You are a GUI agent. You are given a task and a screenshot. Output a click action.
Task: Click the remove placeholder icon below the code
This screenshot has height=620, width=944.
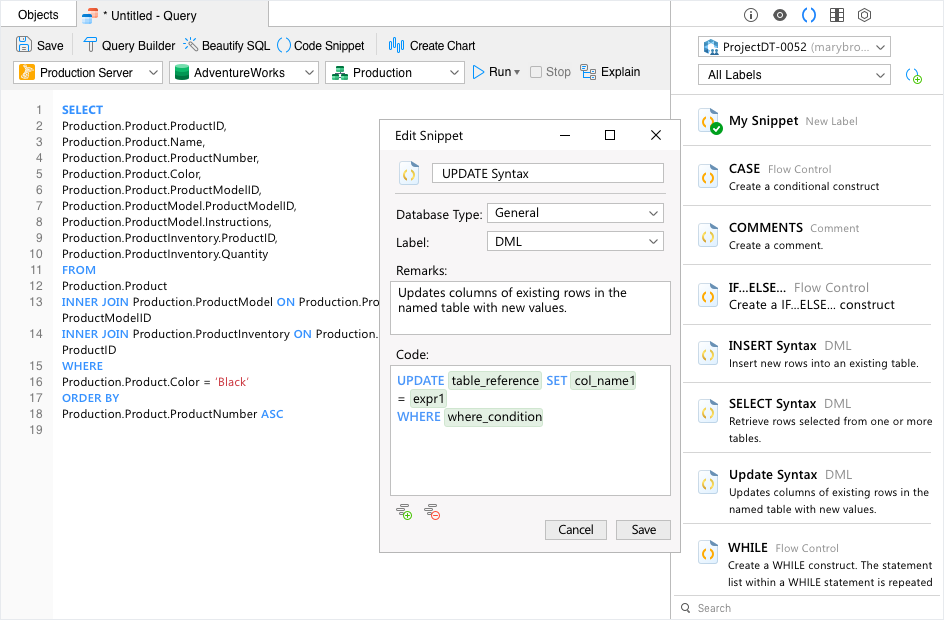(432, 512)
